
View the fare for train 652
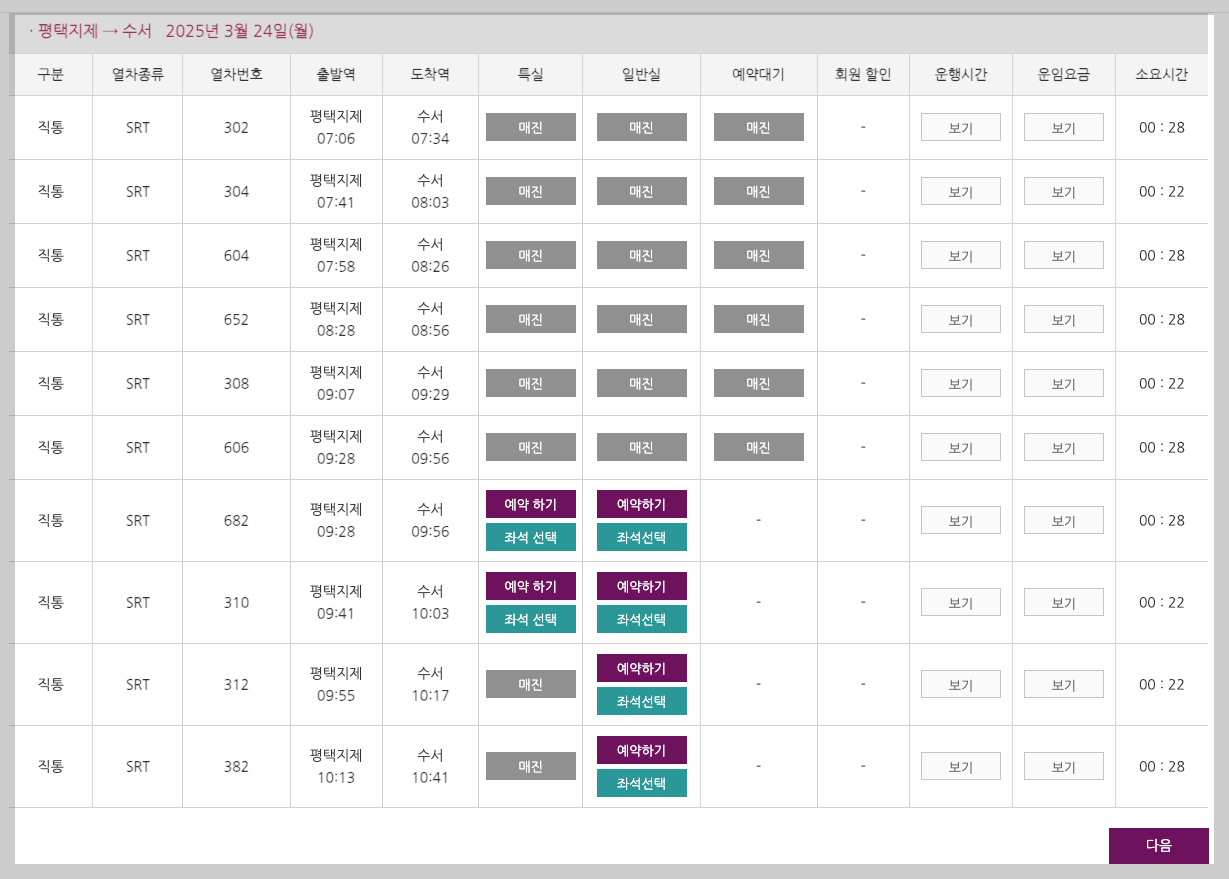tap(1063, 318)
